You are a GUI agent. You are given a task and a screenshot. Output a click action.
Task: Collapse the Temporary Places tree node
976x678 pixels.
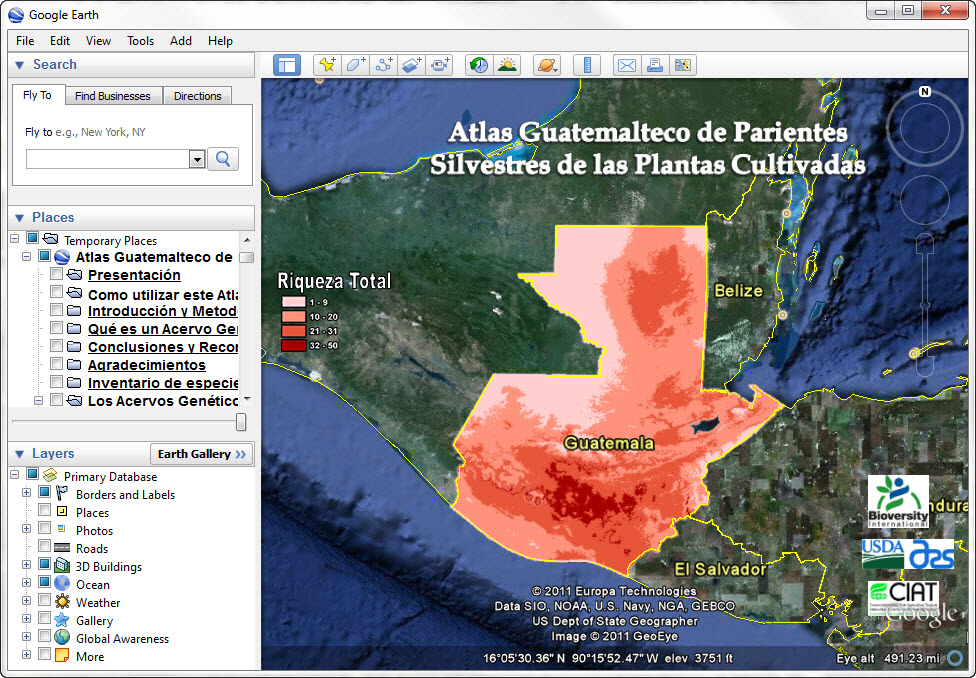tap(15, 238)
